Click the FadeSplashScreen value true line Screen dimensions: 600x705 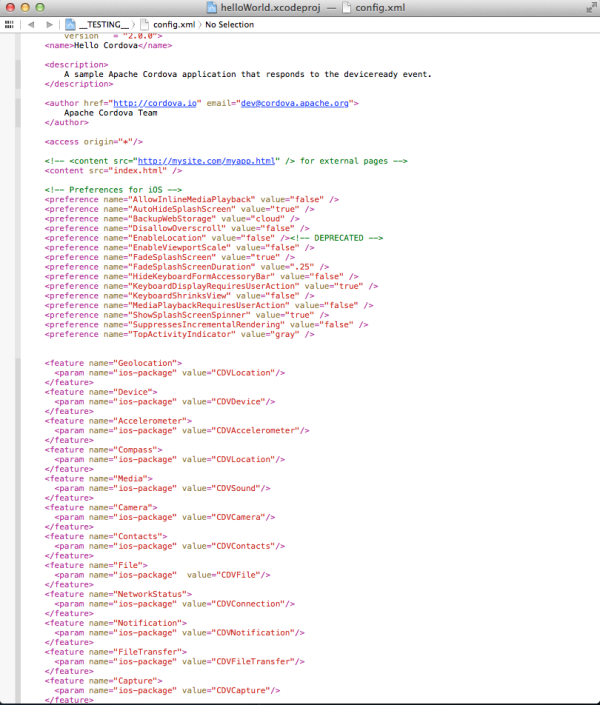[x=170, y=257]
